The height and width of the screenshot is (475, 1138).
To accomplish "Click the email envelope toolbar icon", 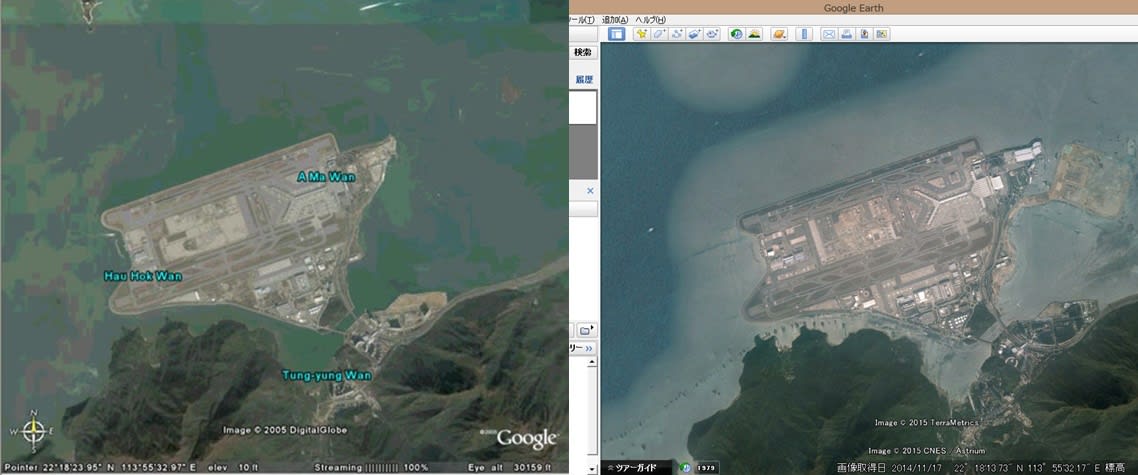I will point(828,33).
